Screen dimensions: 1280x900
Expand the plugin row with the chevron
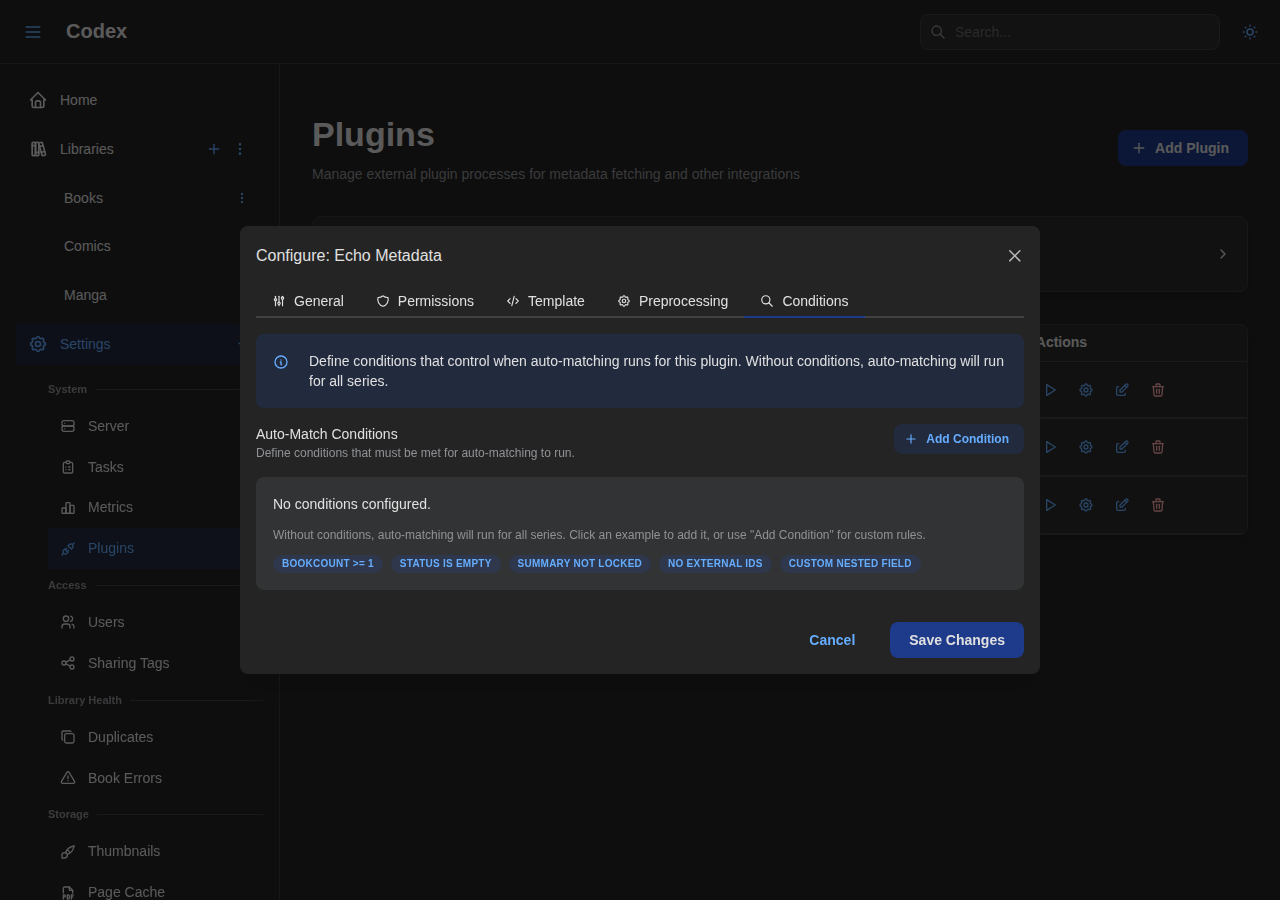tap(1221, 254)
